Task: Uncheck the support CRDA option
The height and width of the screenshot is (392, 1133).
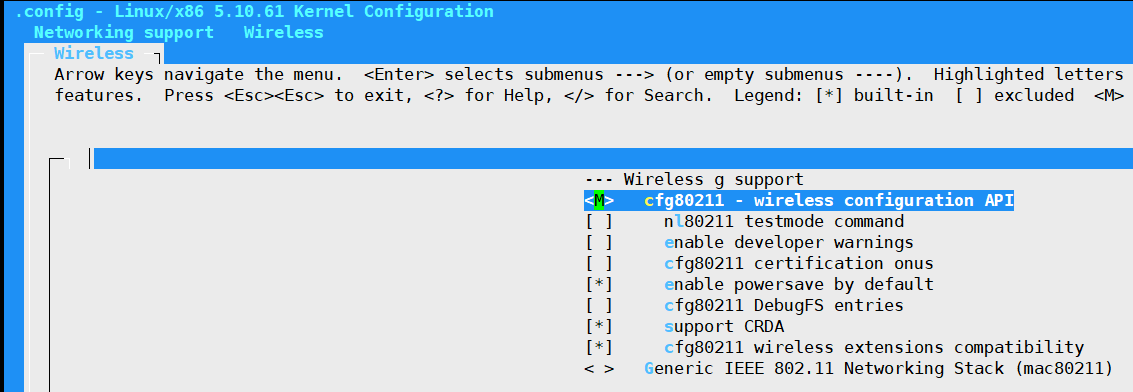Action: (x=599, y=326)
